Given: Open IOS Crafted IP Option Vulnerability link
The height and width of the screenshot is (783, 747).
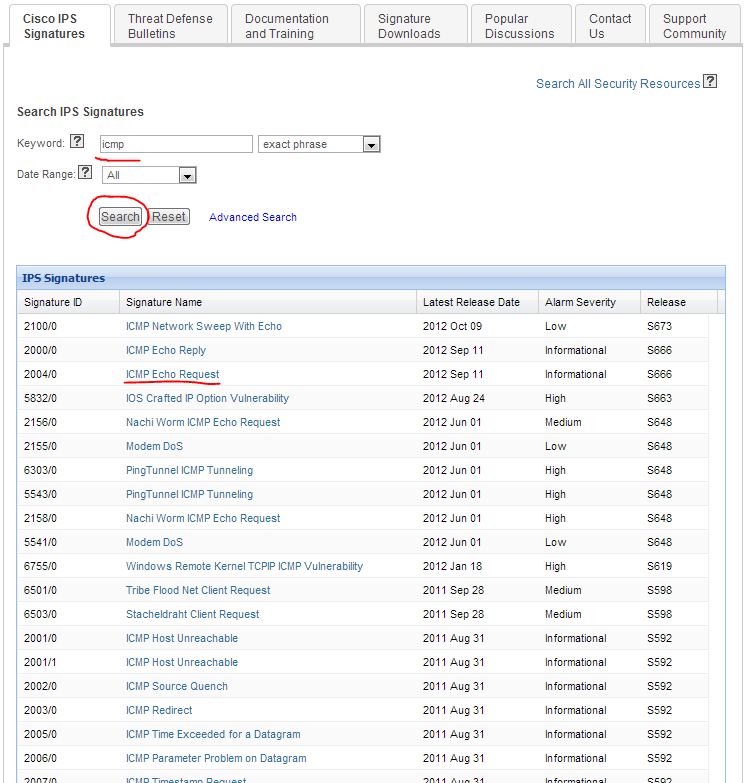Looking at the screenshot, I should point(207,398).
